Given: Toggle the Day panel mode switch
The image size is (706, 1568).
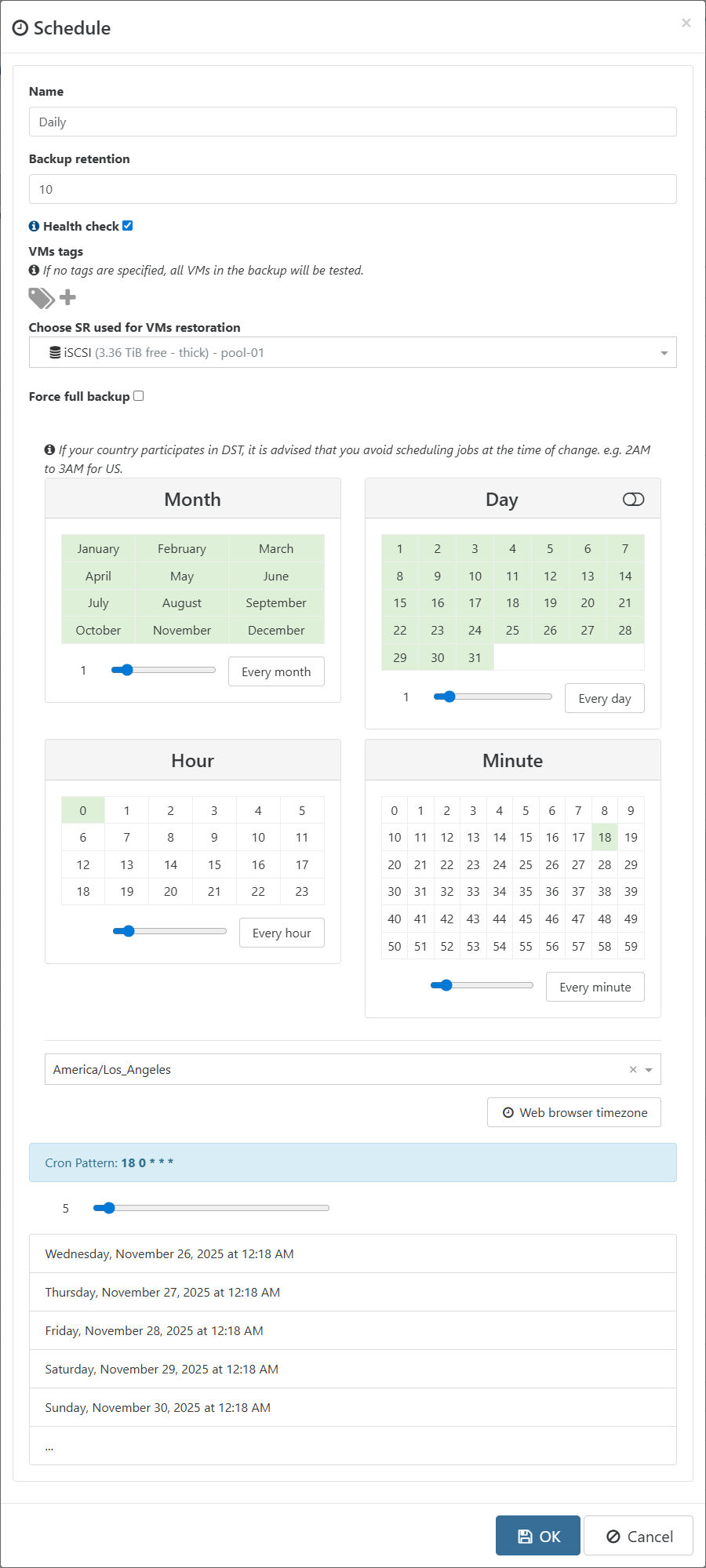Looking at the screenshot, I should pos(633,500).
